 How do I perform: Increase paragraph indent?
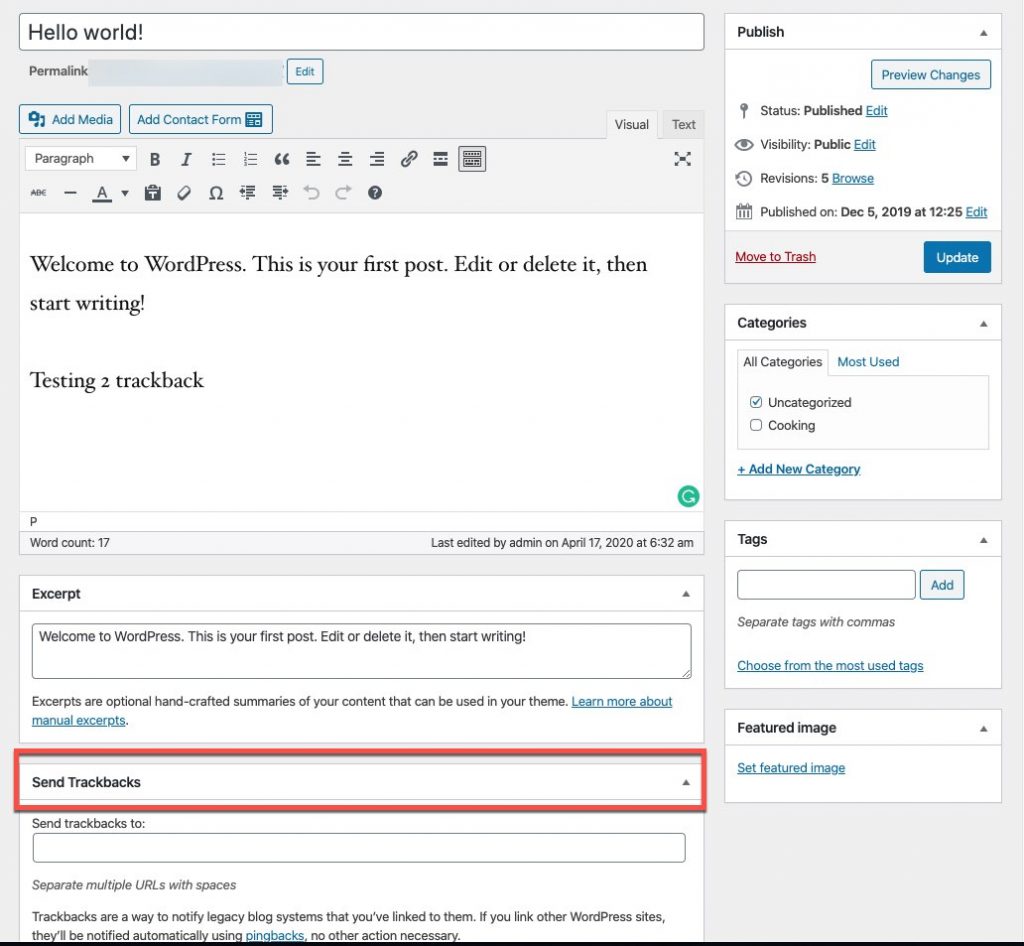pos(280,193)
